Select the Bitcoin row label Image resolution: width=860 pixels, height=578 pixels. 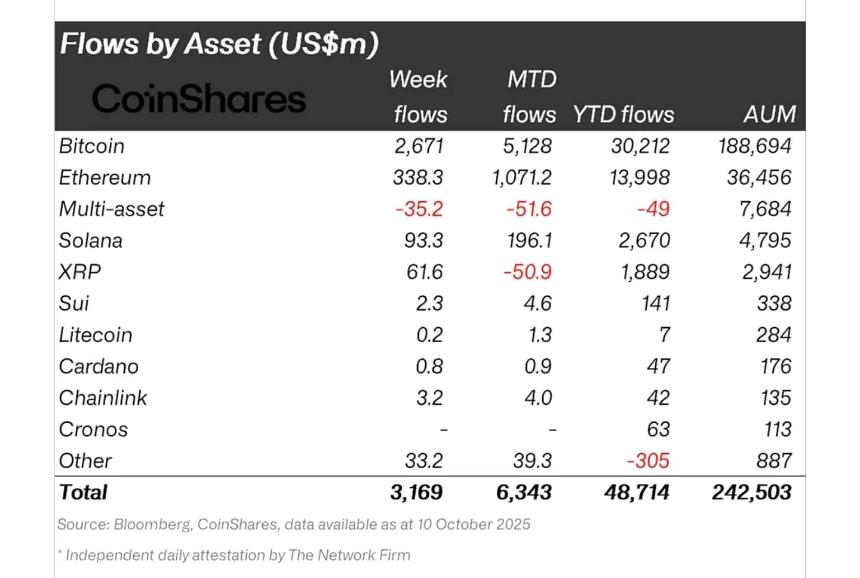coord(92,146)
